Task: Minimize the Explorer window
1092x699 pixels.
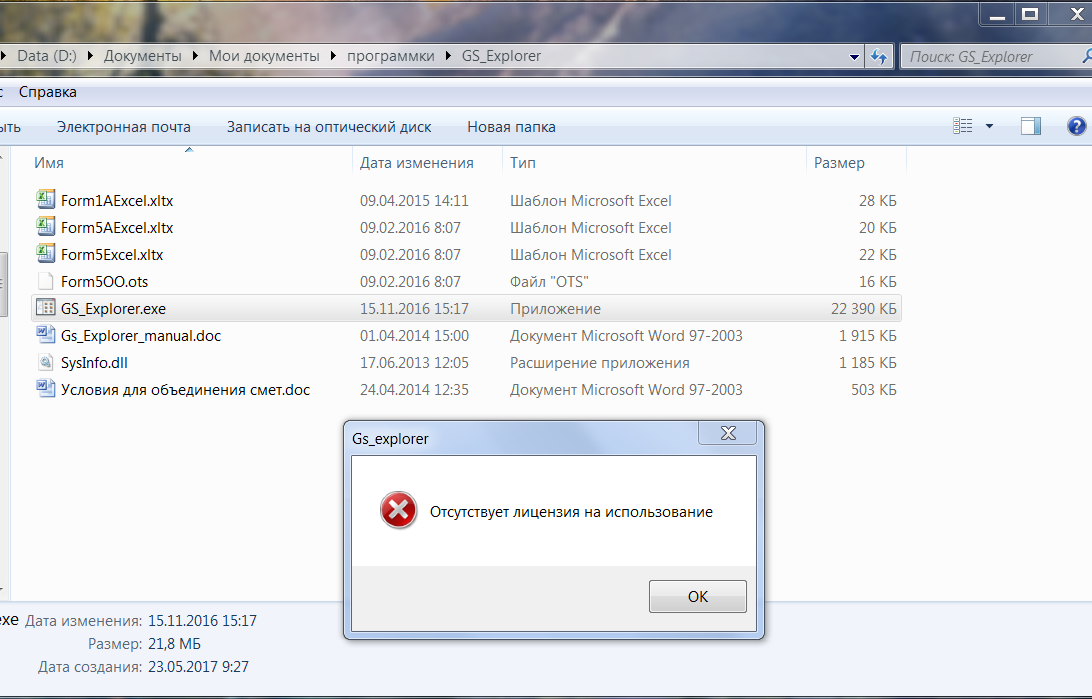Action: [x=997, y=14]
